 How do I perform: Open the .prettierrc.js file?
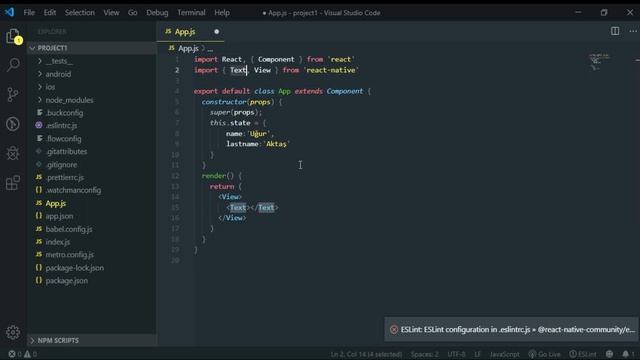pyautogui.click(x=64, y=177)
